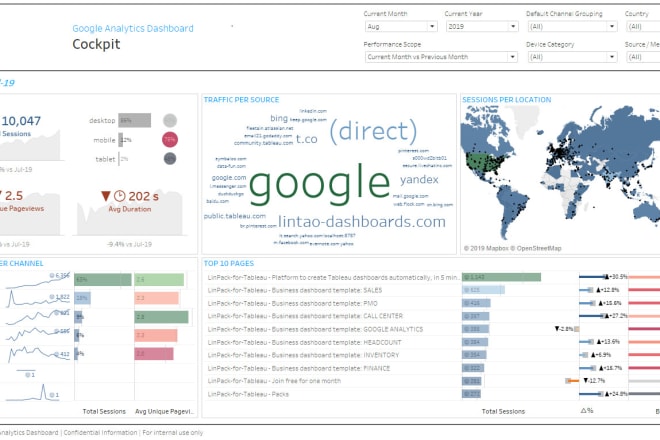Click the up triangle beside +30.5%
Screen dimensions: 660x440
pos(606,277)
